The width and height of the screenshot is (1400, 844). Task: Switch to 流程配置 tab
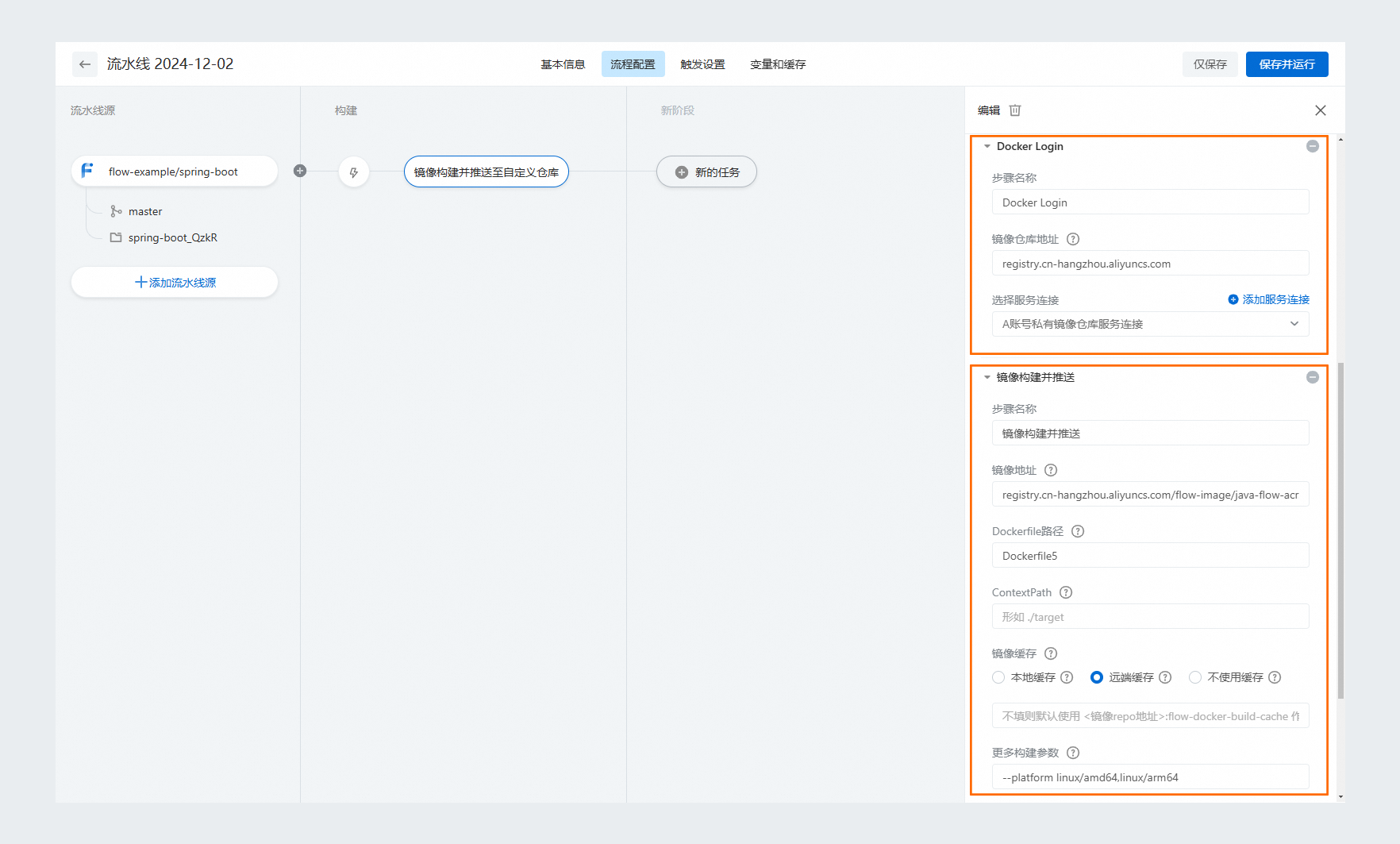633,64
